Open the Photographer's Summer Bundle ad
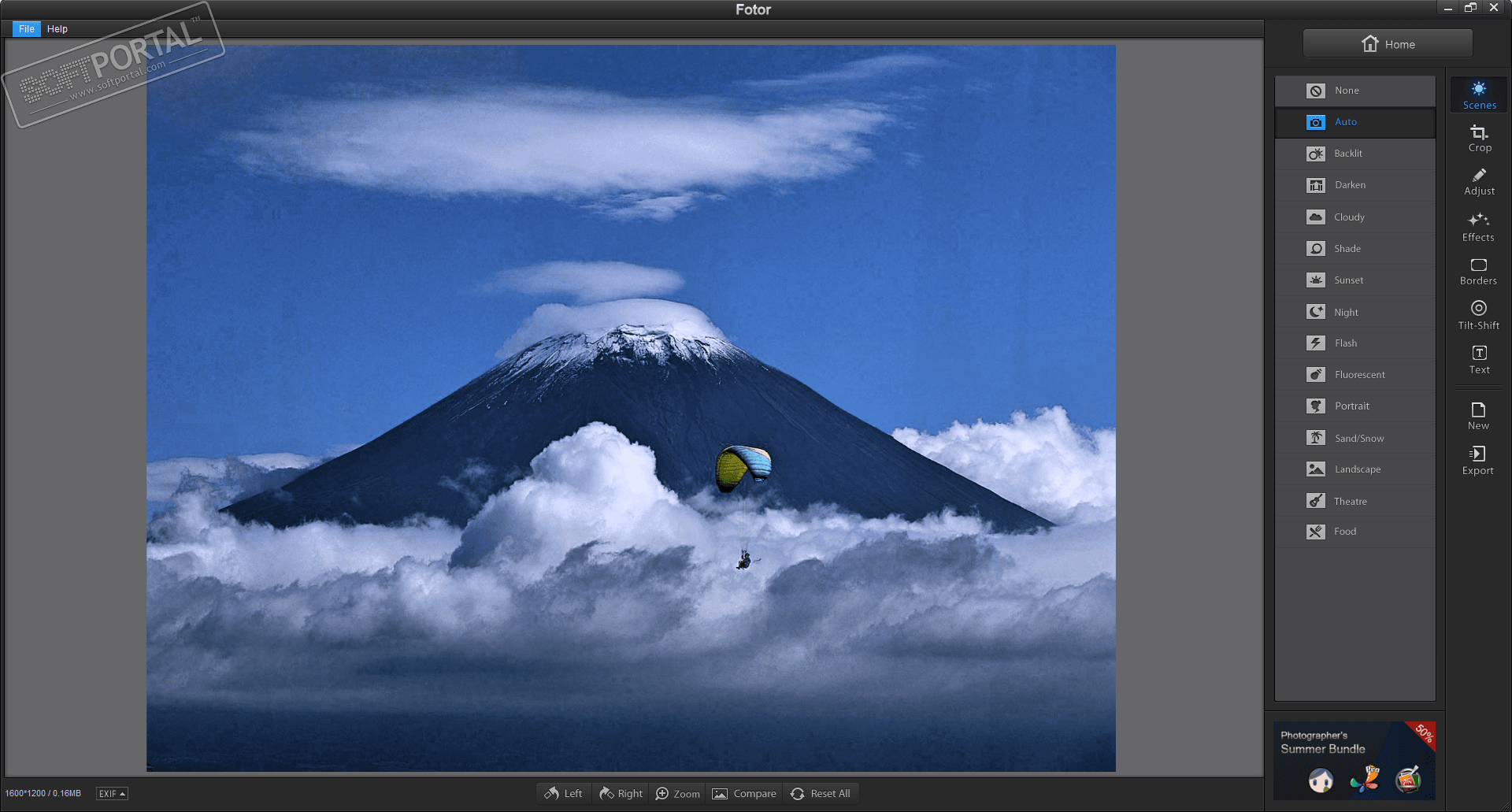Screen dimensions: 1512x812 click(1354, 761)
